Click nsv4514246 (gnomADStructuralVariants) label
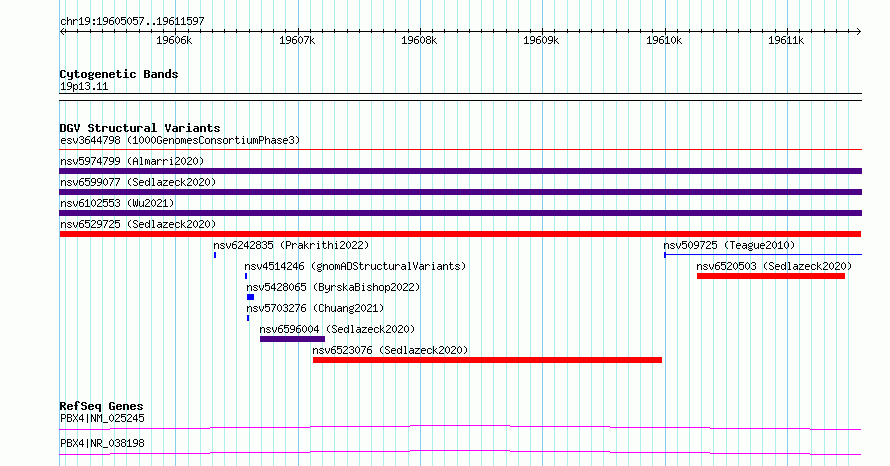The width and height of the screenshot is (890, 466). [x=355, y=266]
